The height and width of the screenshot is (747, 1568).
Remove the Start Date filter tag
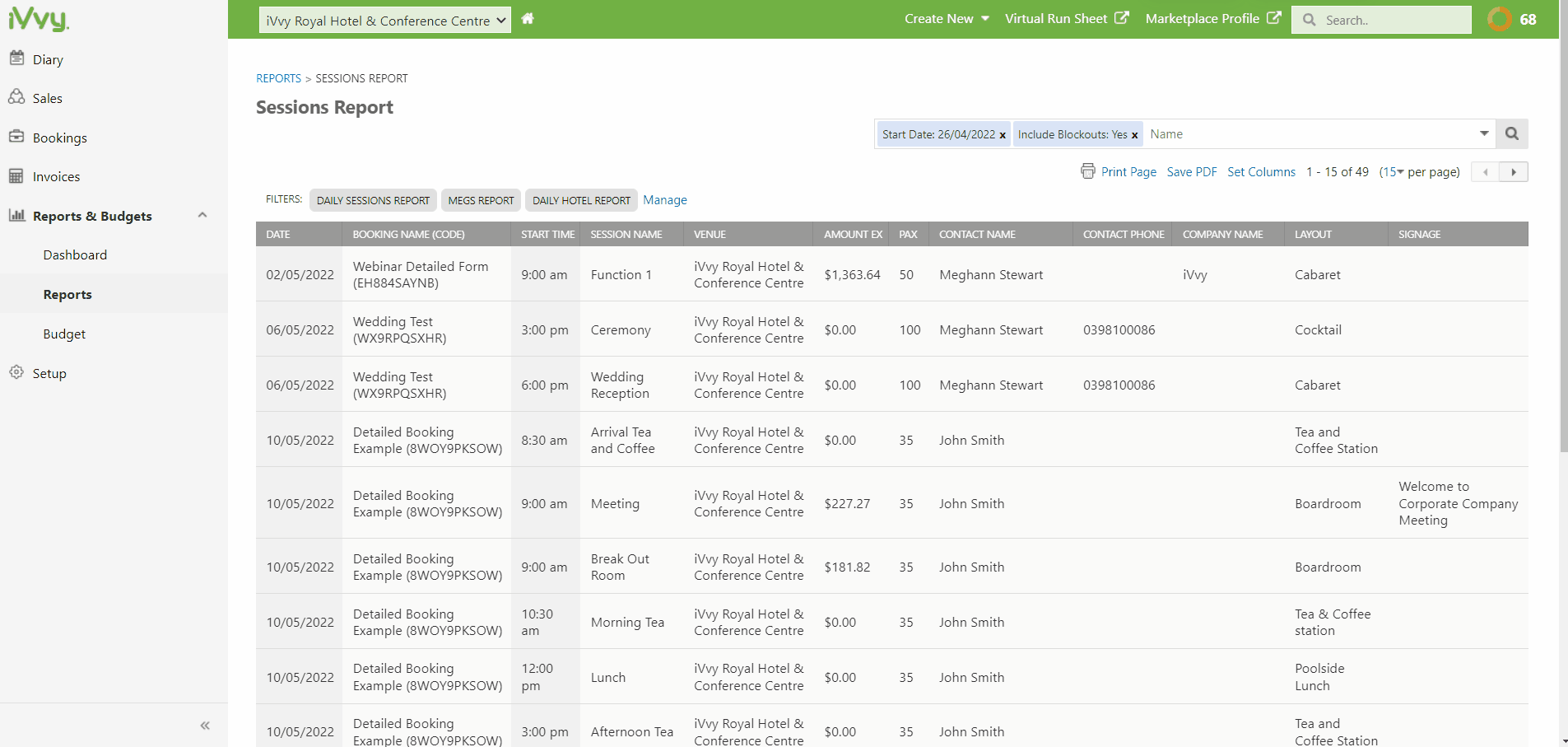pyautogui.click(x=1003, y=135)
